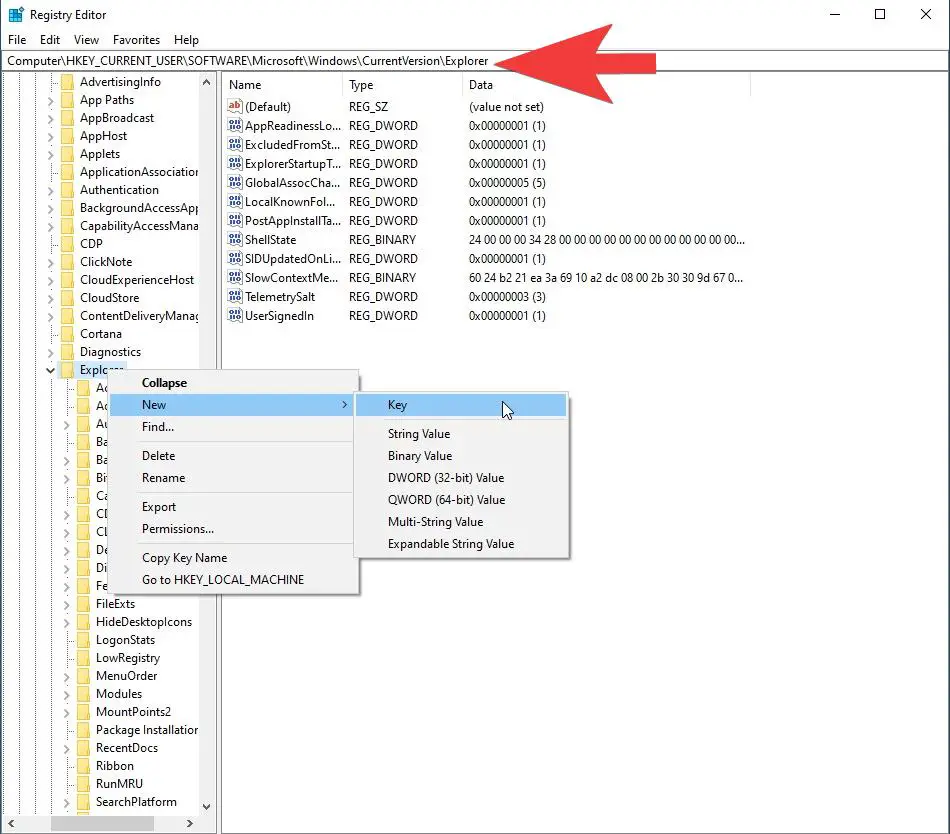This screenshot has height=834, width=950.
Task: Click the '(value not set)' data cell
Action: click(x=506, y=107)
